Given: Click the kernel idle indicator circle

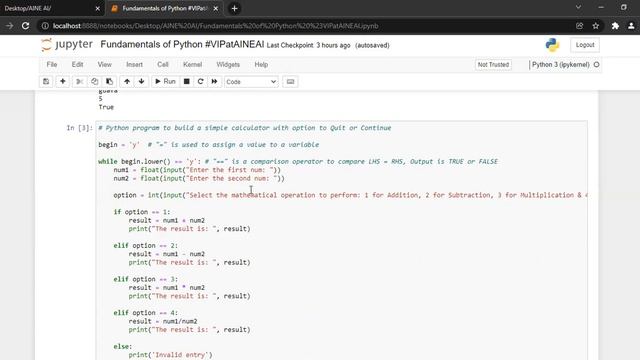Looking at the screenshot, I should pyautogui.click(x=596, y=64).
